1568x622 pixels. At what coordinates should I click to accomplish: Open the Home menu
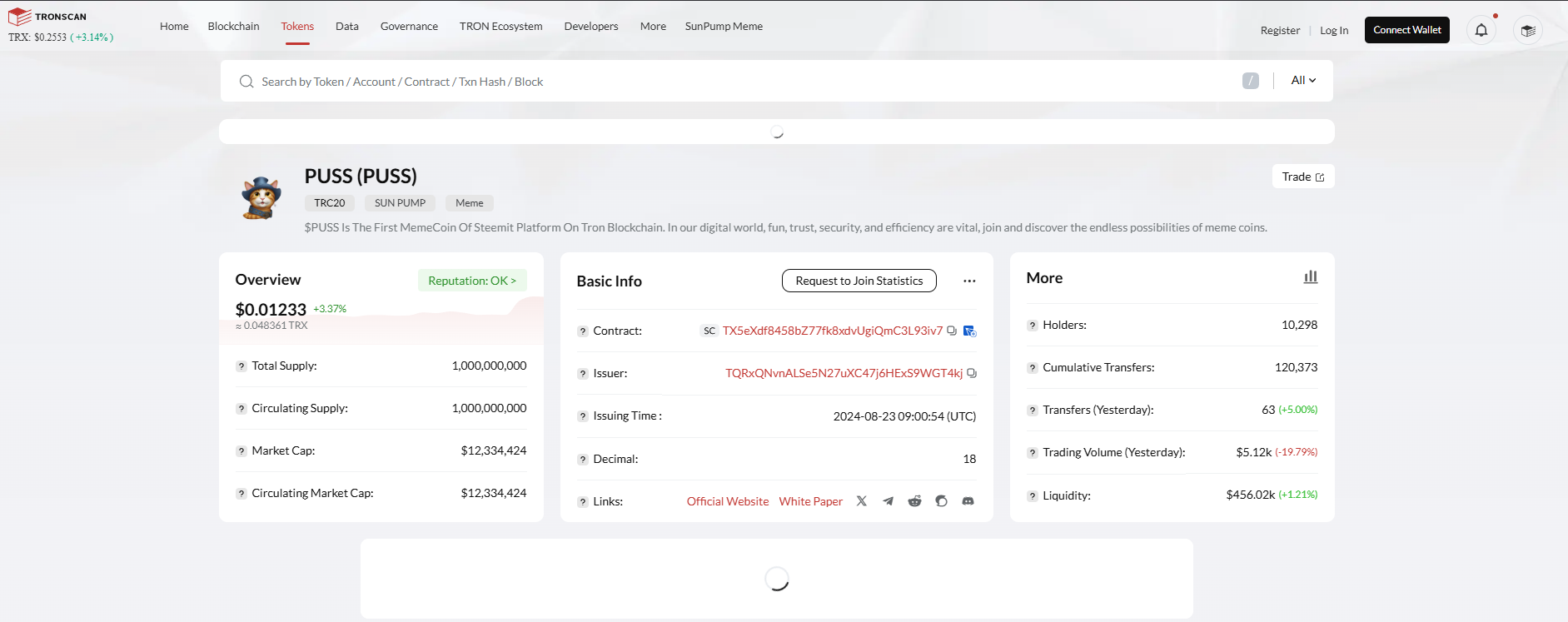coord(174,26)
